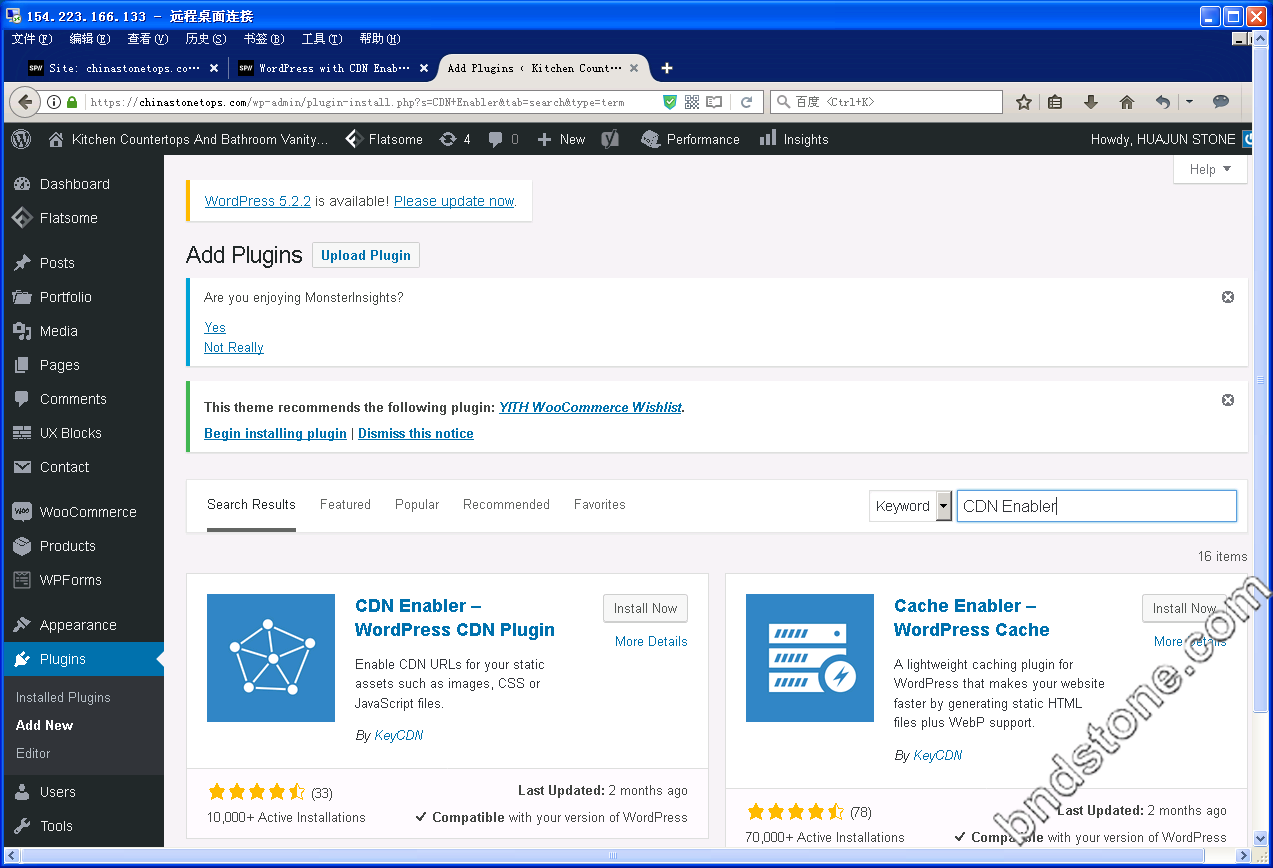Open comments bubble in admin bar
Screen dimensions: 1273x868
point(504,139)
